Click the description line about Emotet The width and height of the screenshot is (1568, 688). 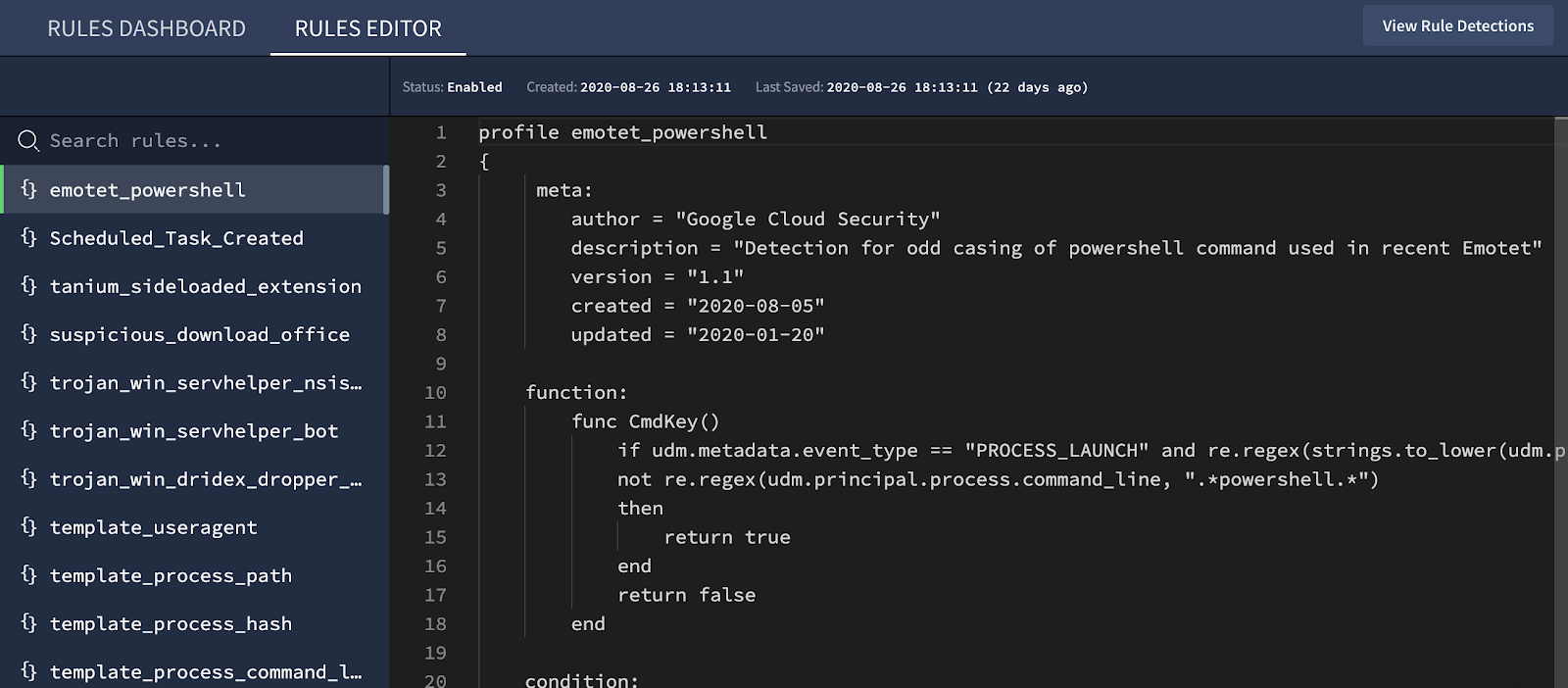[x=1056, y=248]
